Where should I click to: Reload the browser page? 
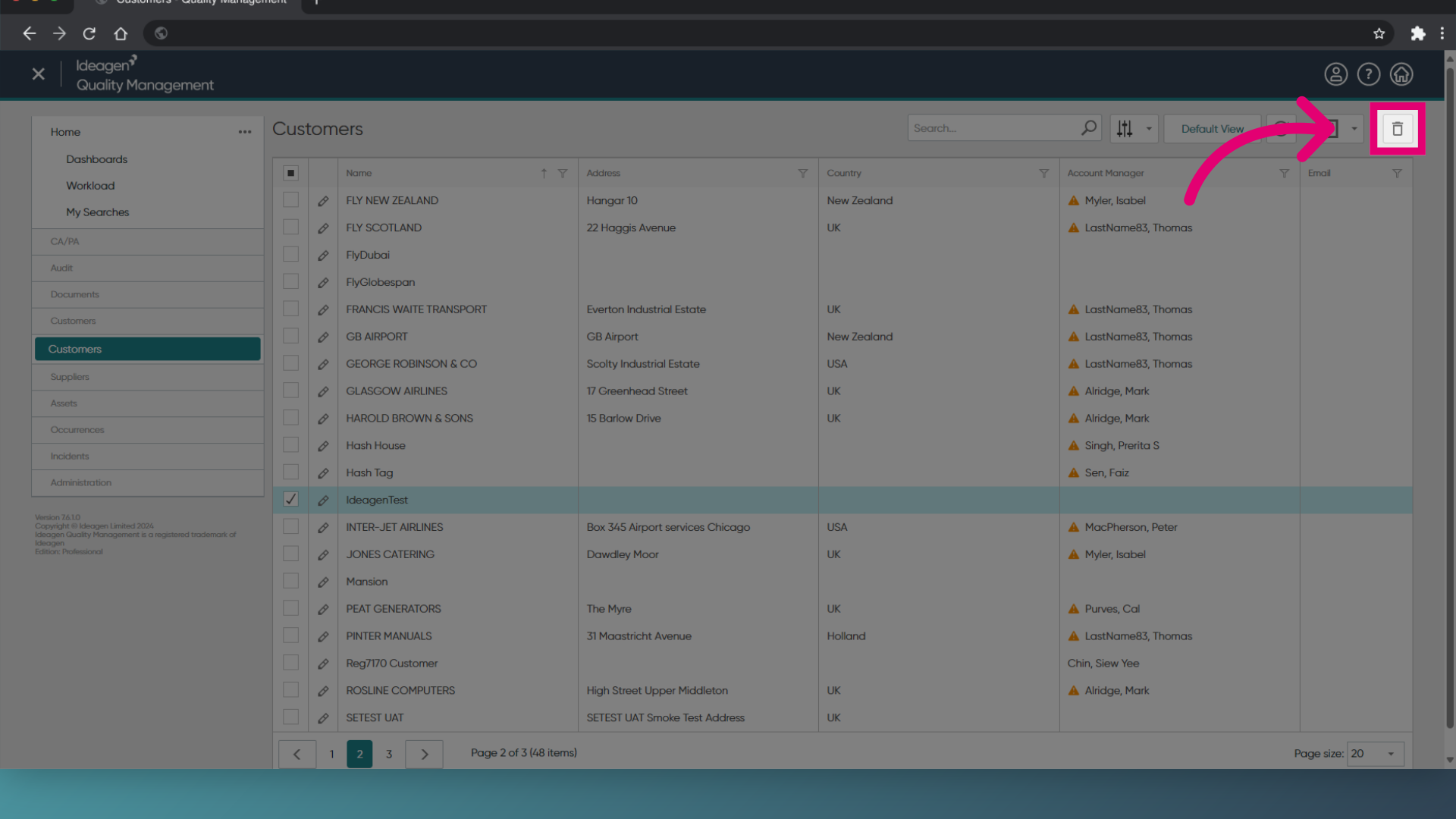(89, 33)
